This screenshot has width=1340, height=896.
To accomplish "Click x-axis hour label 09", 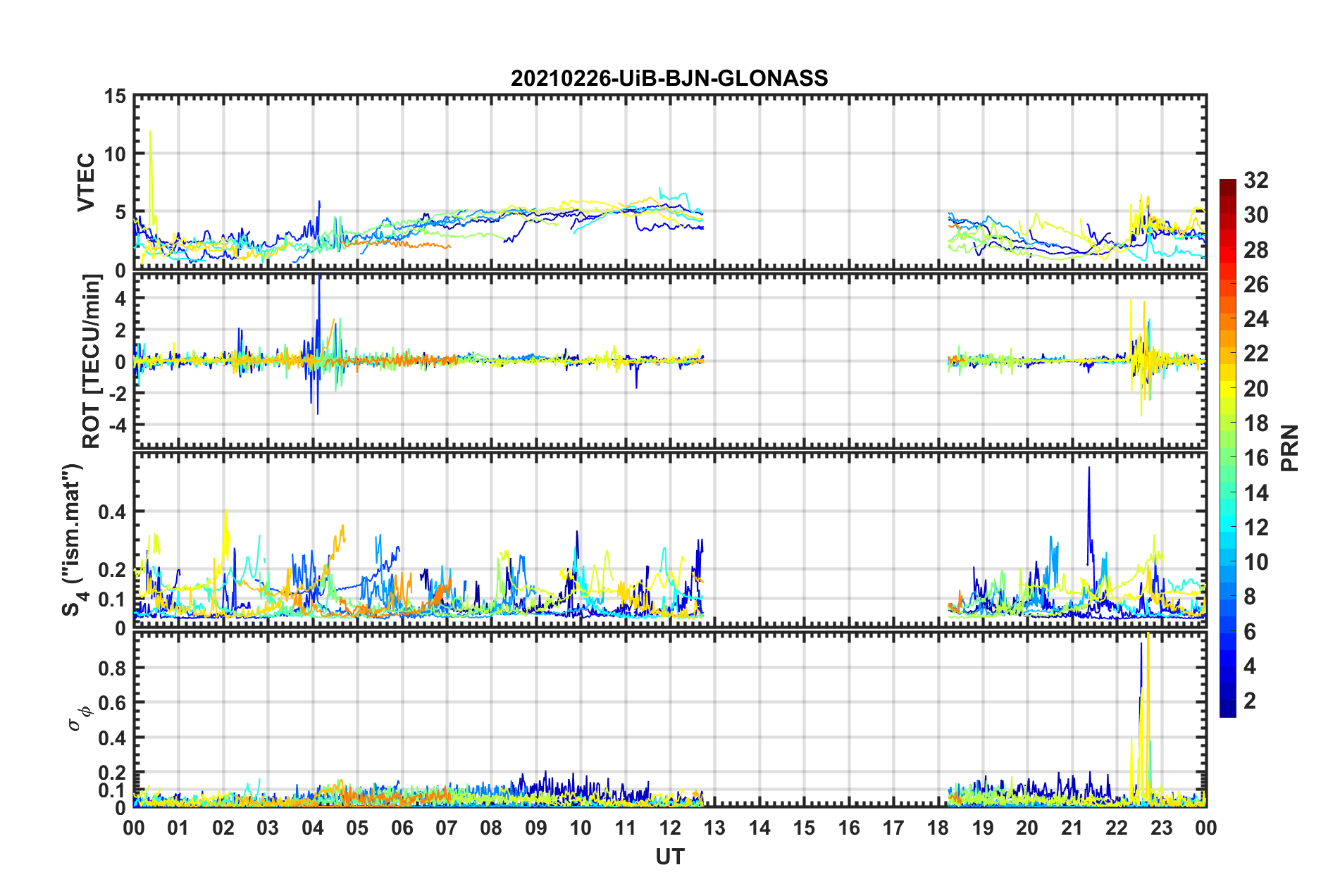I will [536, 828].
